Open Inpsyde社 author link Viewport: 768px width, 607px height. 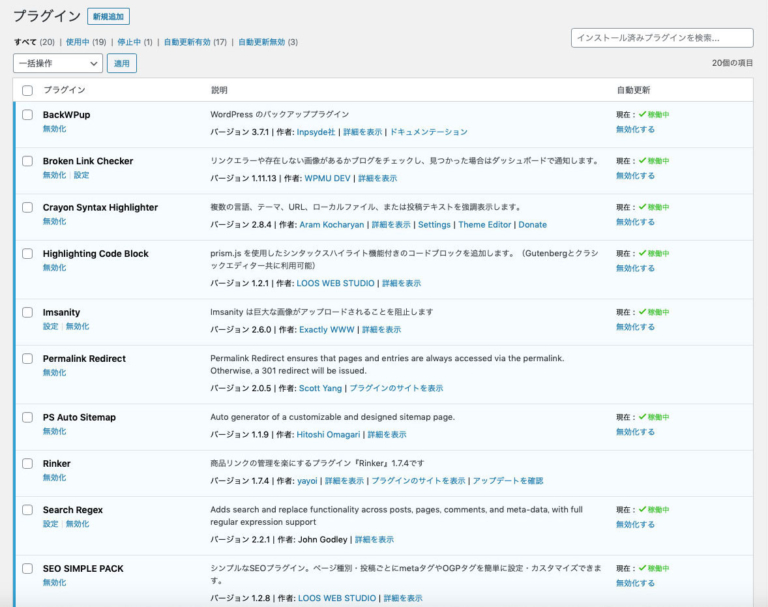[316, 132]
